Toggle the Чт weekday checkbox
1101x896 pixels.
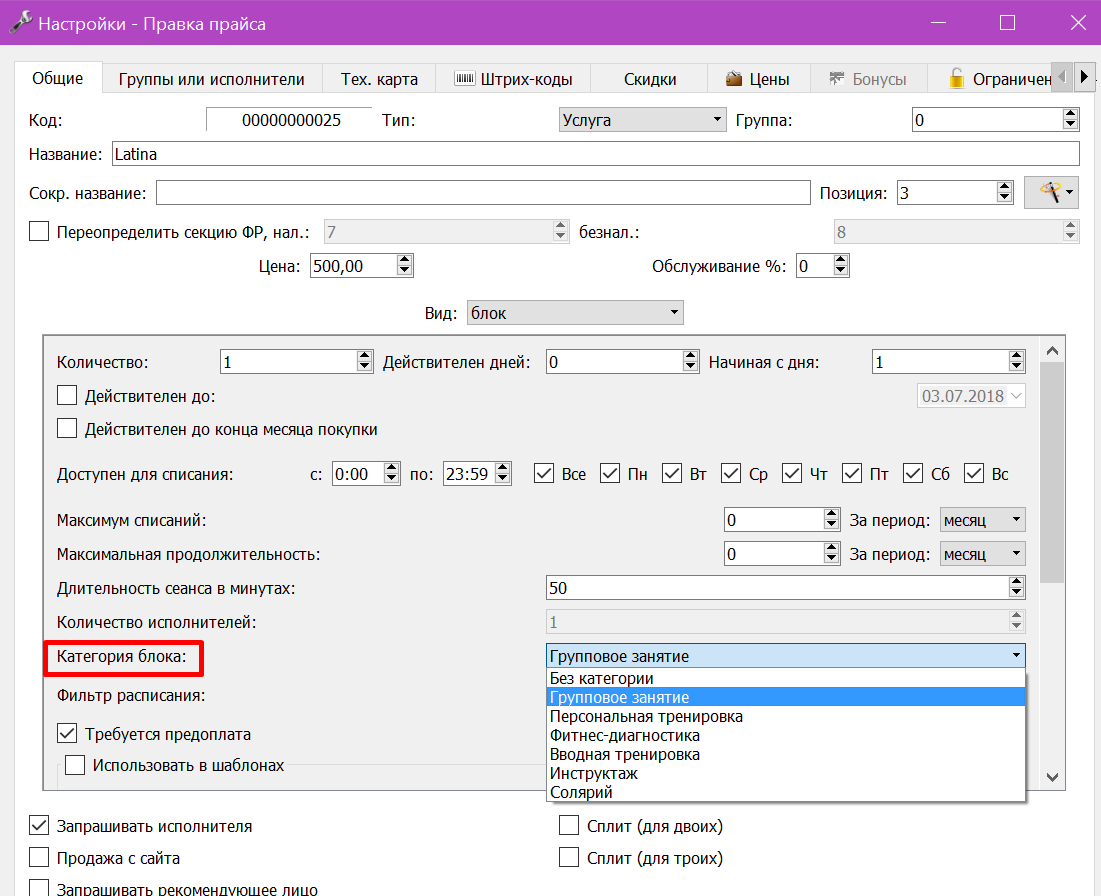(x=792, y=473)
